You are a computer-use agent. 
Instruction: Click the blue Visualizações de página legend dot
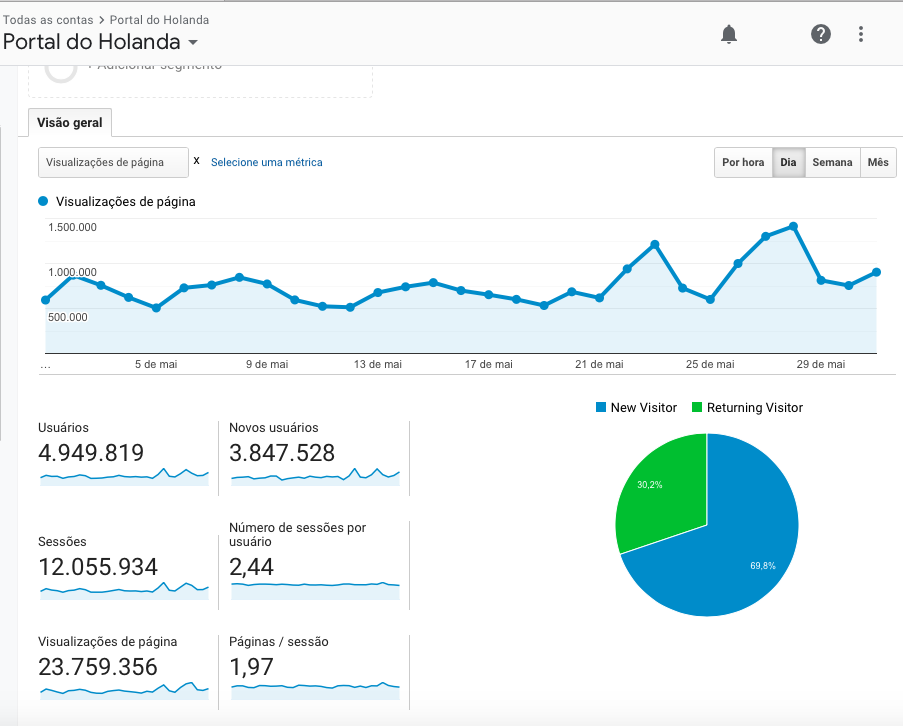click(43, 201)
